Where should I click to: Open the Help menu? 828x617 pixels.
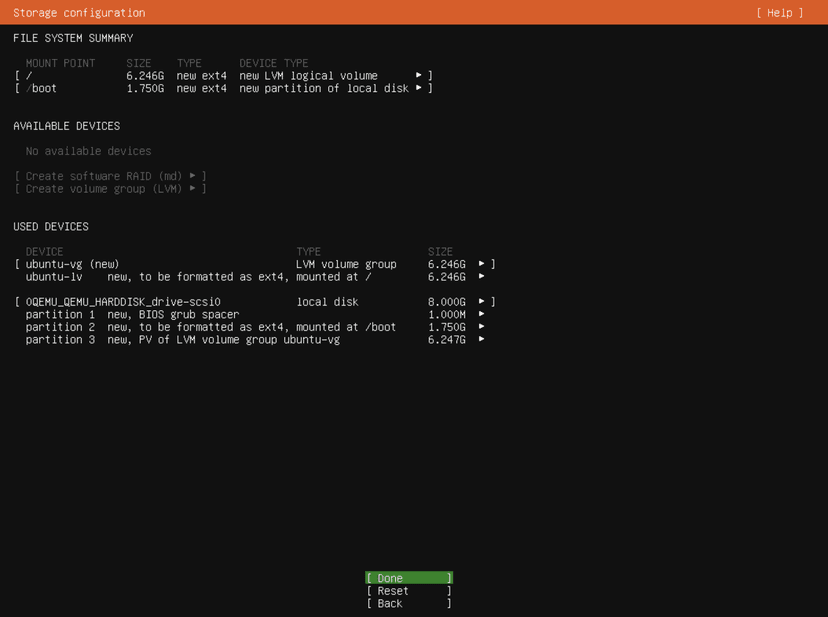coord(779,12)
